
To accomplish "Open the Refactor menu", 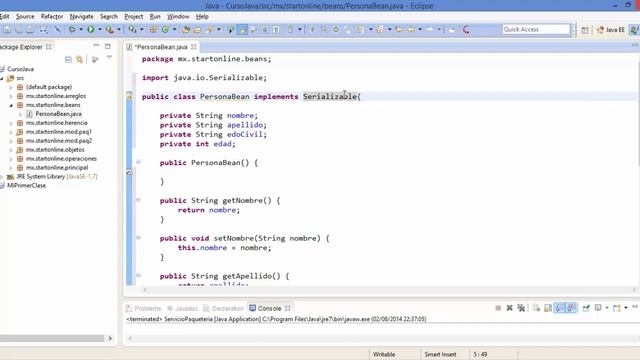I will (x=52, y=16).
